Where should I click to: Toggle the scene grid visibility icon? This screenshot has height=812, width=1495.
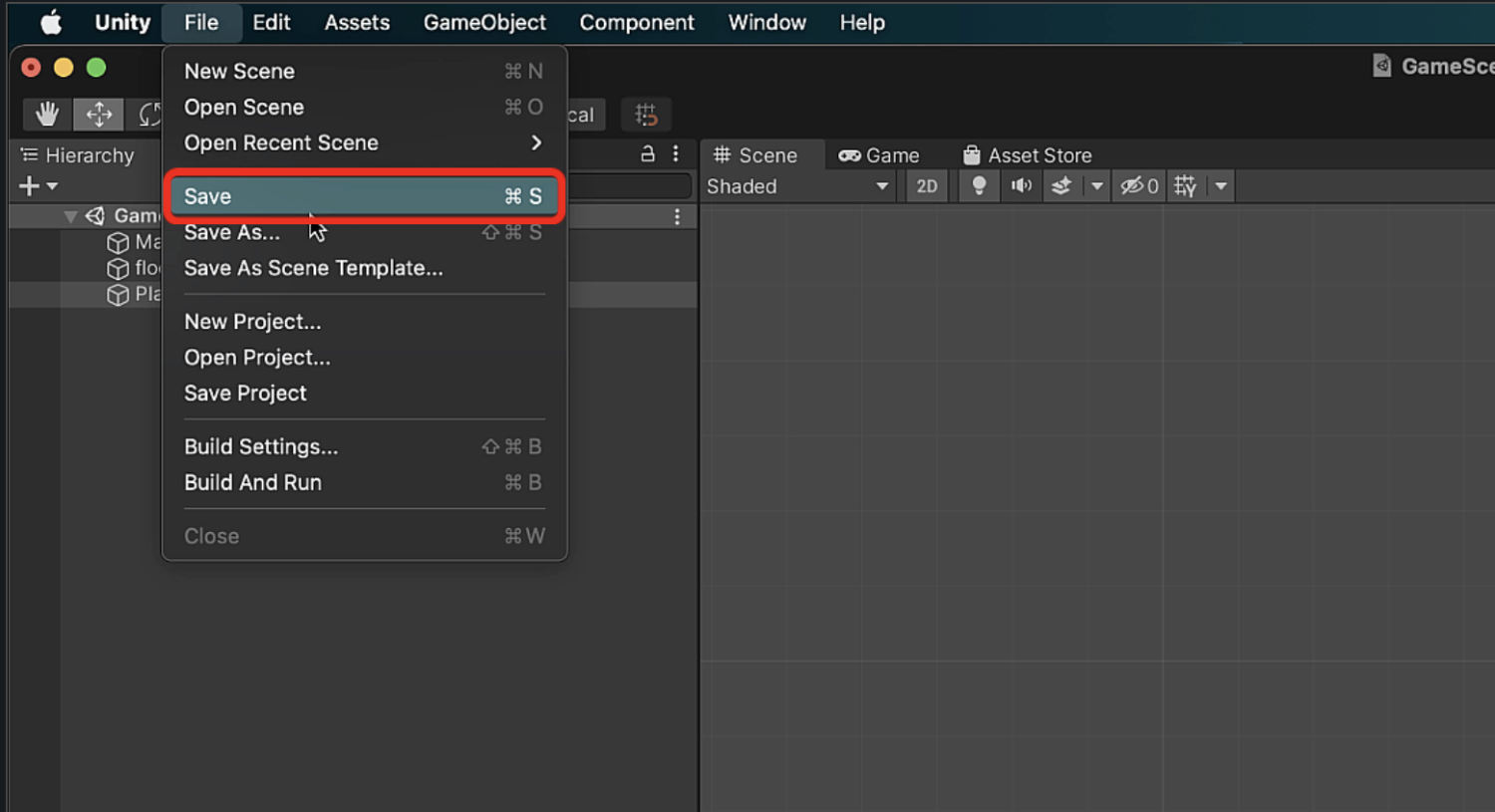pyautogui.click(x=1185, y=186)
